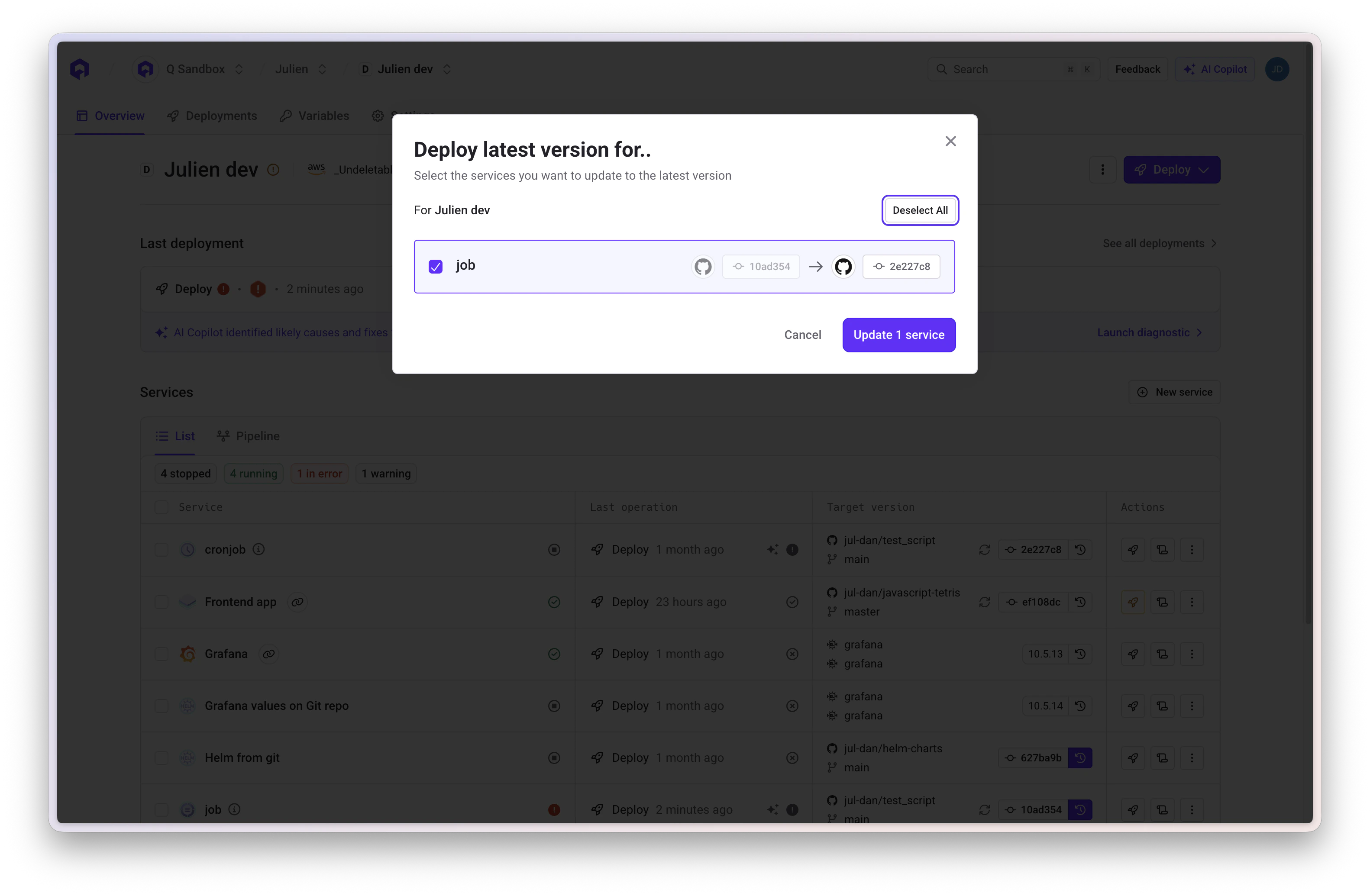Click GitHub icon next to 2e227c8 commit

[843, 267]
